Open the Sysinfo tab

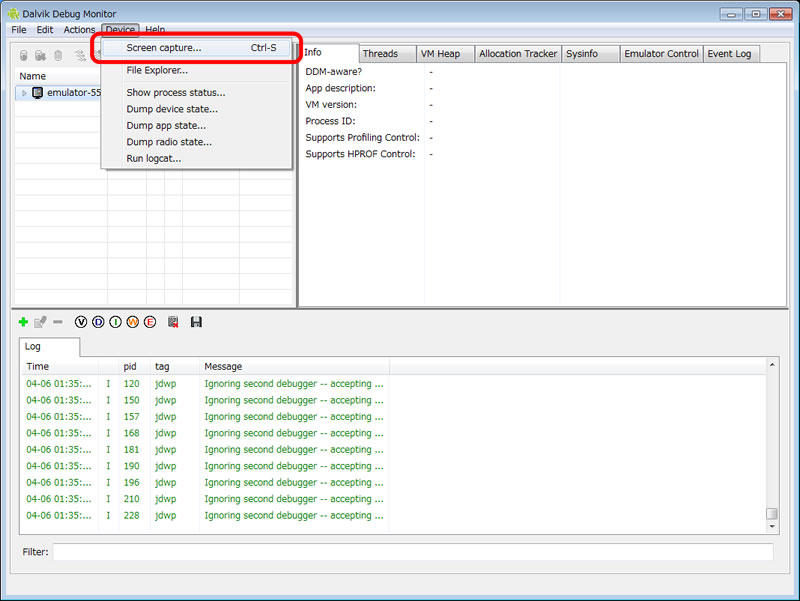[x=590, y=54]
